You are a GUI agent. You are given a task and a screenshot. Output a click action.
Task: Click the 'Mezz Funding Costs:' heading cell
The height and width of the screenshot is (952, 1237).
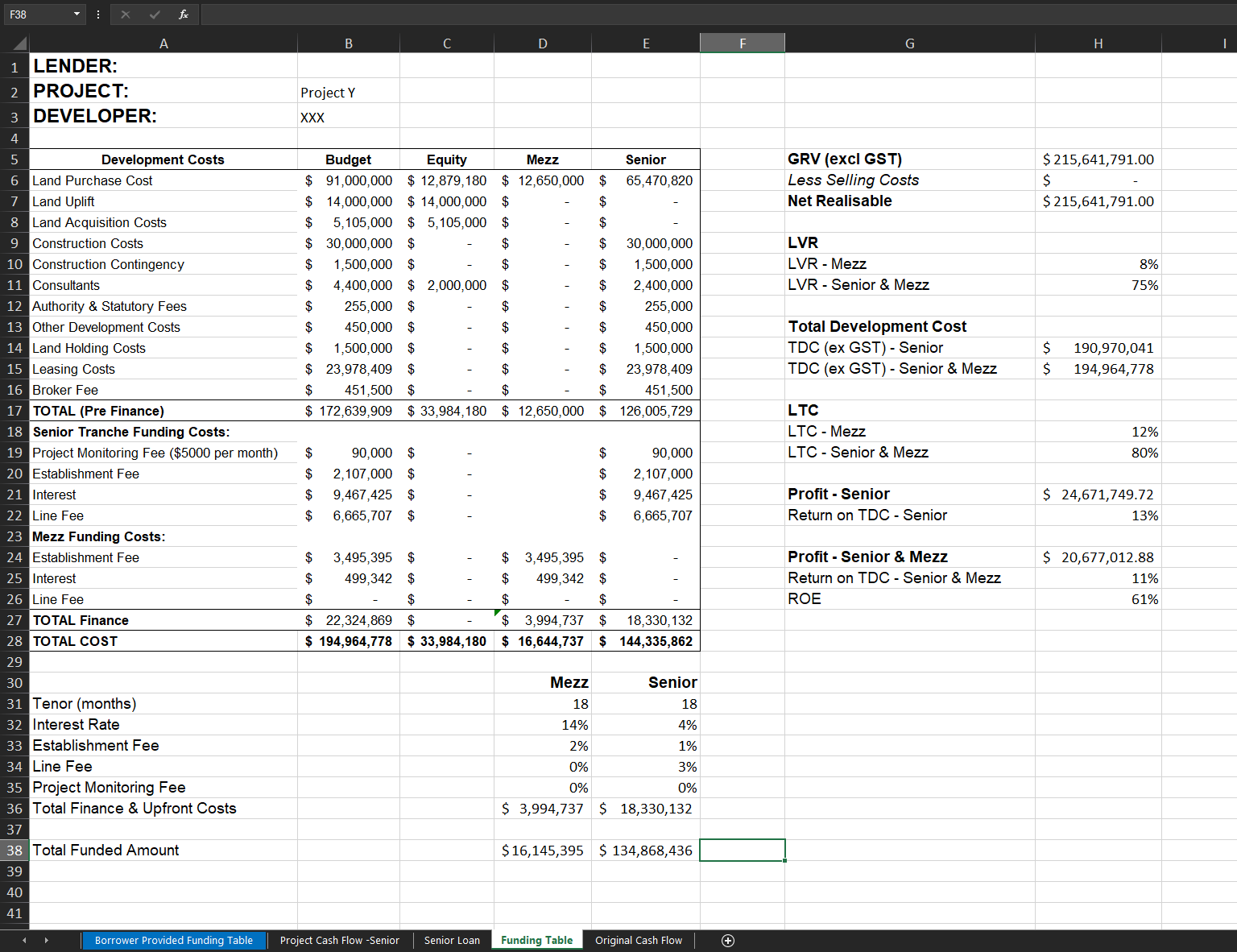click(163, 536)
